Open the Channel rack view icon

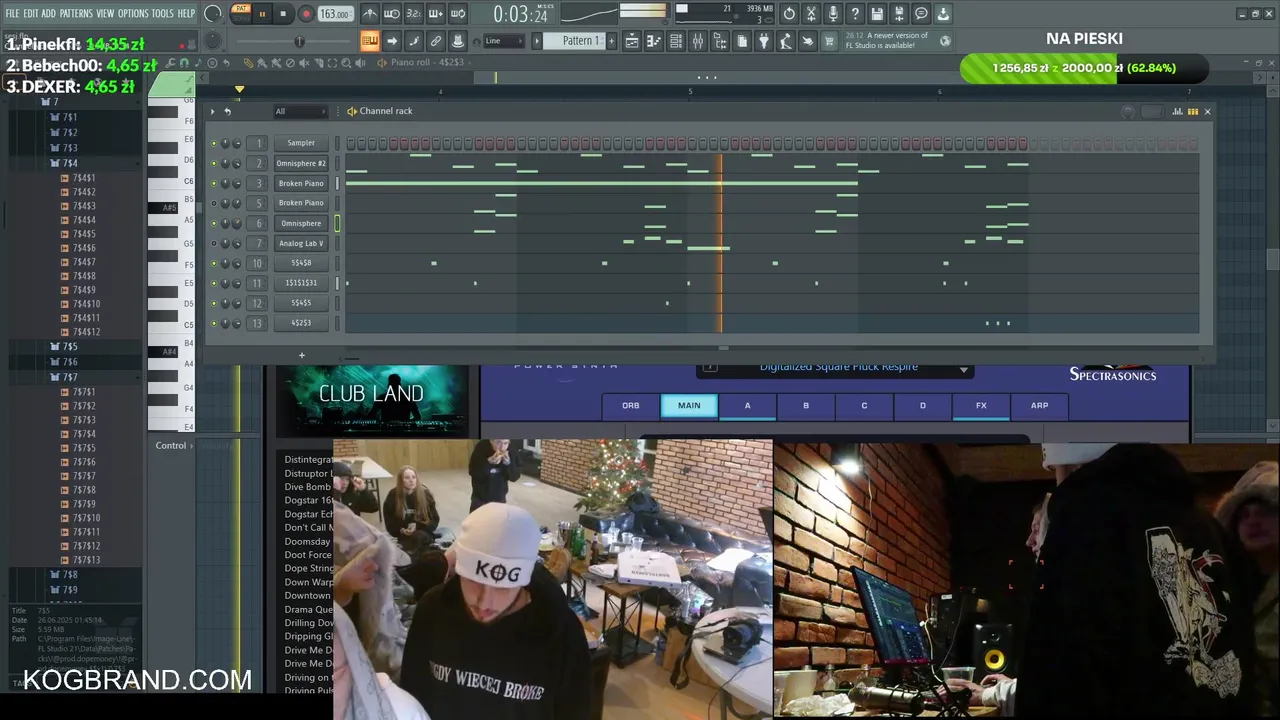[676, 41]
